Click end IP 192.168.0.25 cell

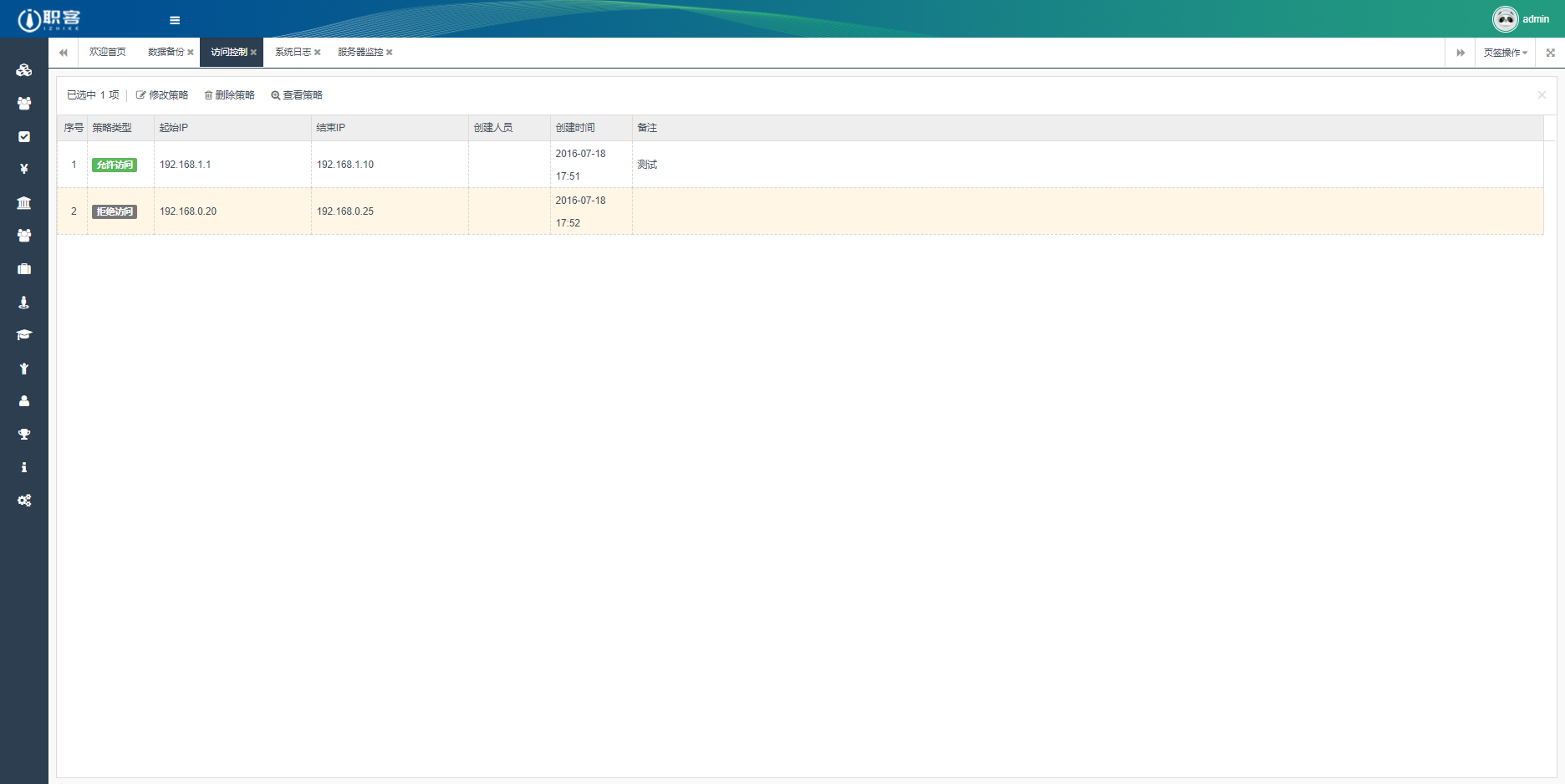click(x=390, y=211)
